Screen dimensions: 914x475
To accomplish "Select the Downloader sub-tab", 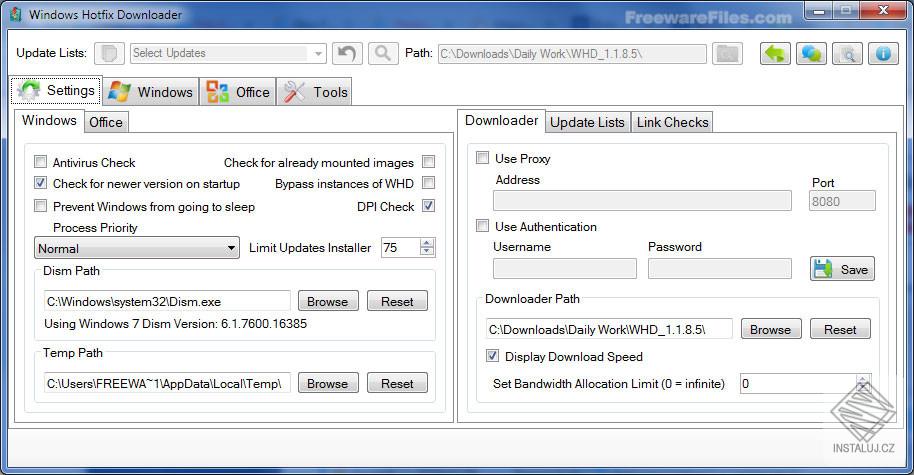I will (x=501, y=121).
